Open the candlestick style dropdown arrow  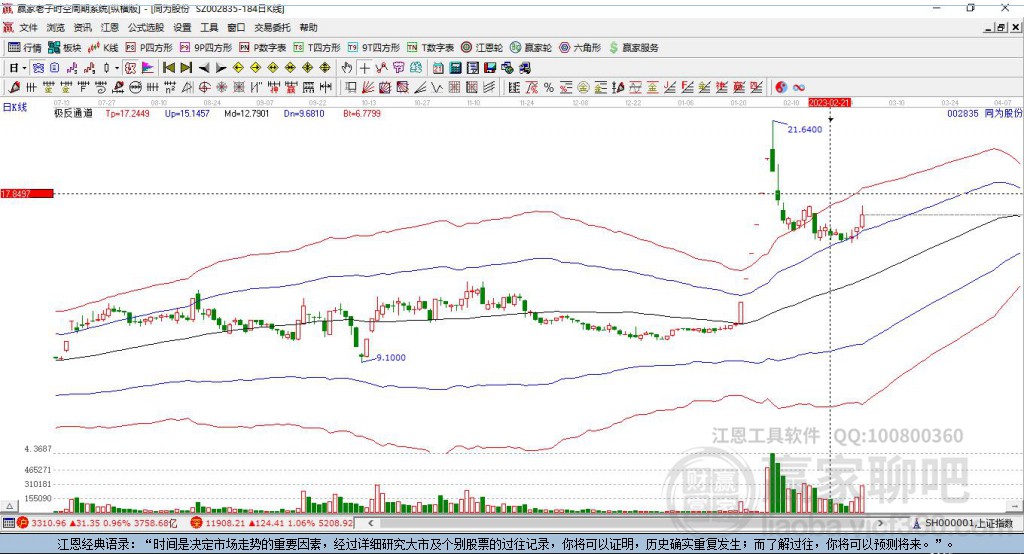117,67
